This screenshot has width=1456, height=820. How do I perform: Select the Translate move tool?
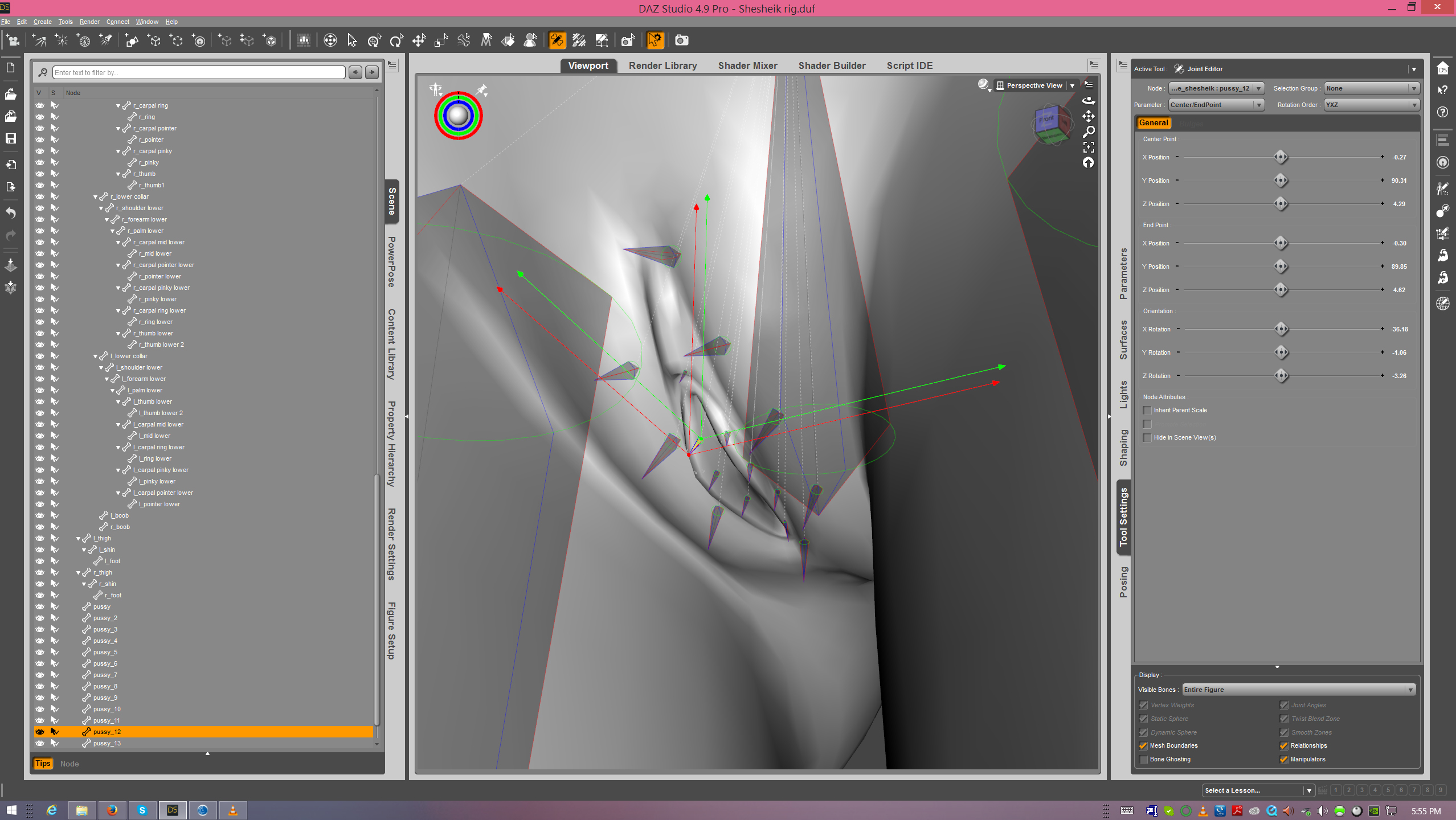point(419,40)
